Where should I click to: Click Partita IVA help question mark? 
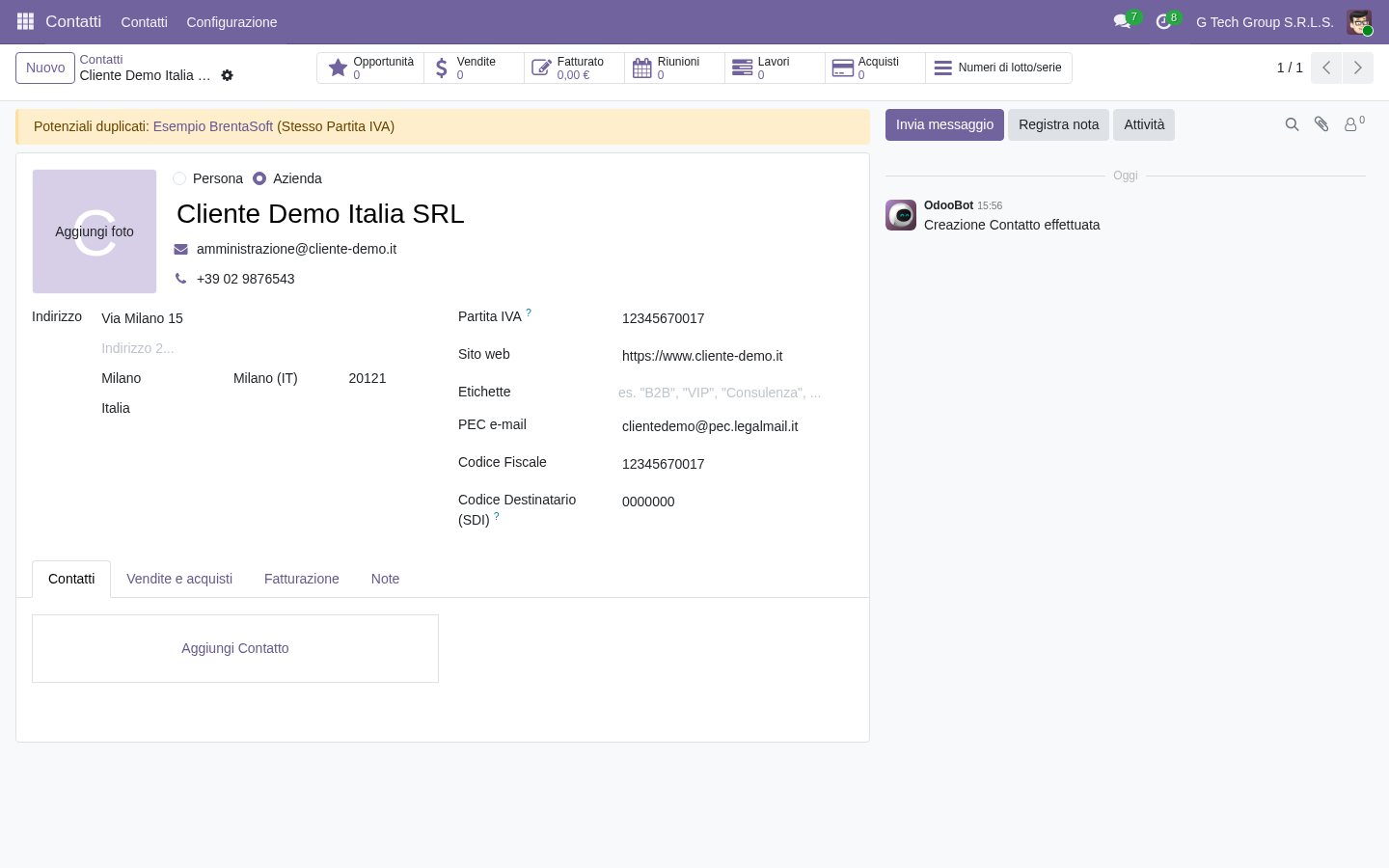(x=529, y=312)
